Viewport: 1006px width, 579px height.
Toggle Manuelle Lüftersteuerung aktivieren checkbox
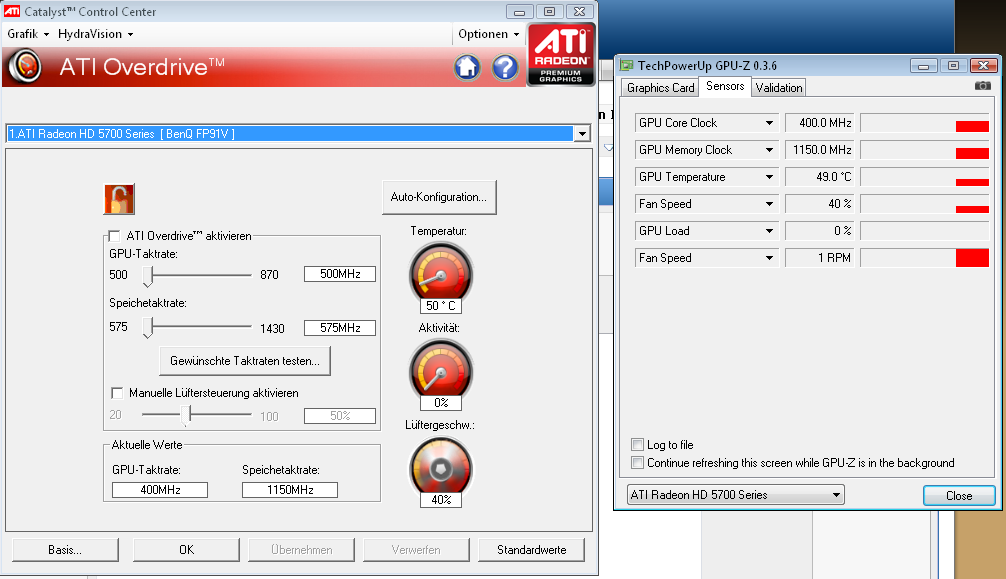pyautogui.click(x=117, y=393)
